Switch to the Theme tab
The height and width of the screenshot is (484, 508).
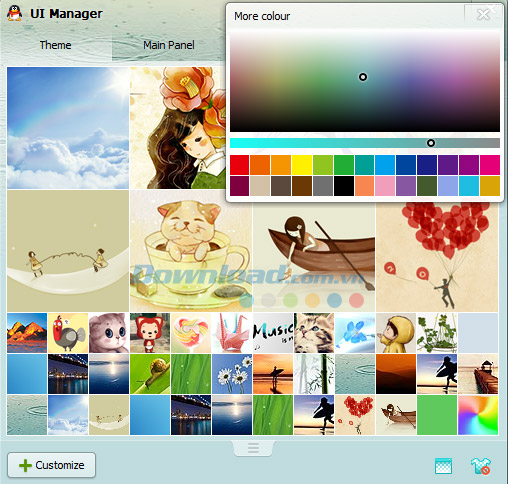click(55, 45)
